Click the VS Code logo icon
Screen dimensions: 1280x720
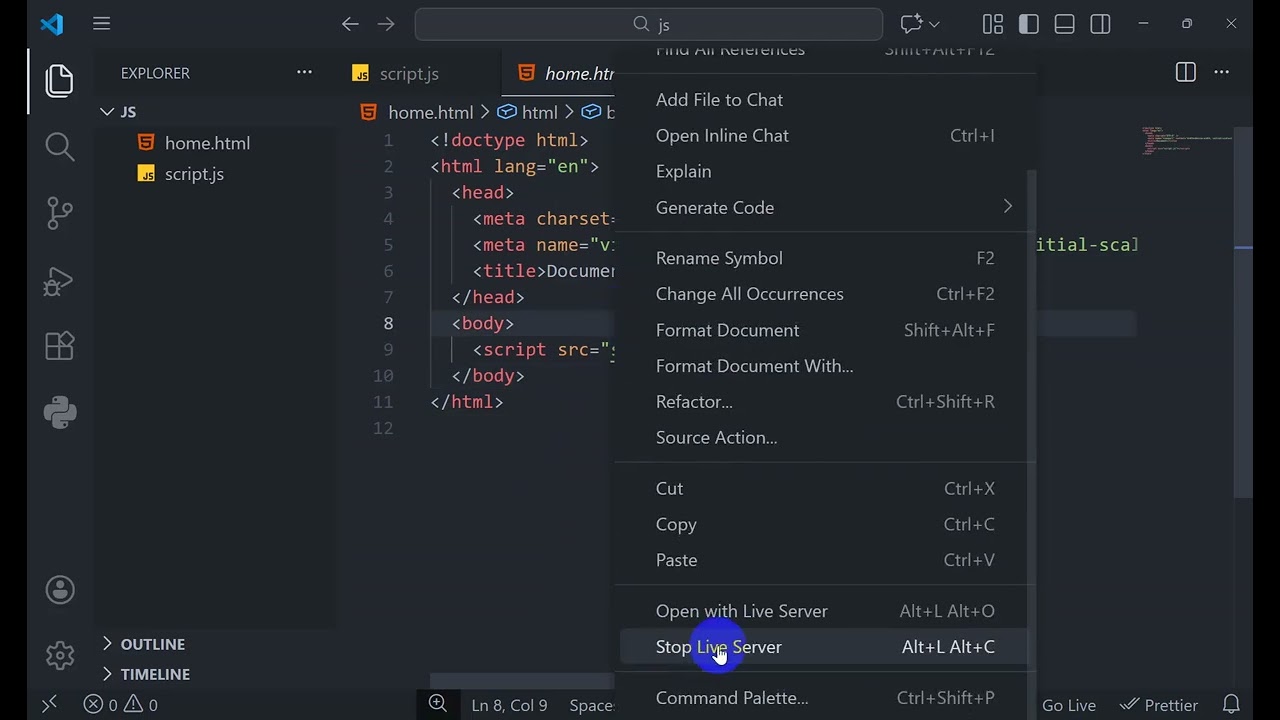pos(51,24)
